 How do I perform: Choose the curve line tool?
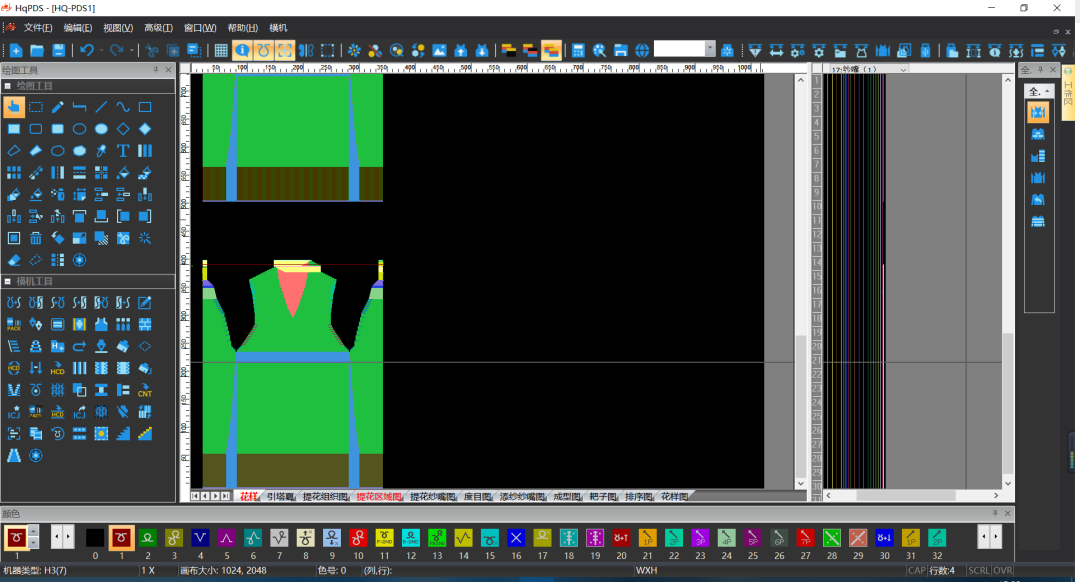123,107
